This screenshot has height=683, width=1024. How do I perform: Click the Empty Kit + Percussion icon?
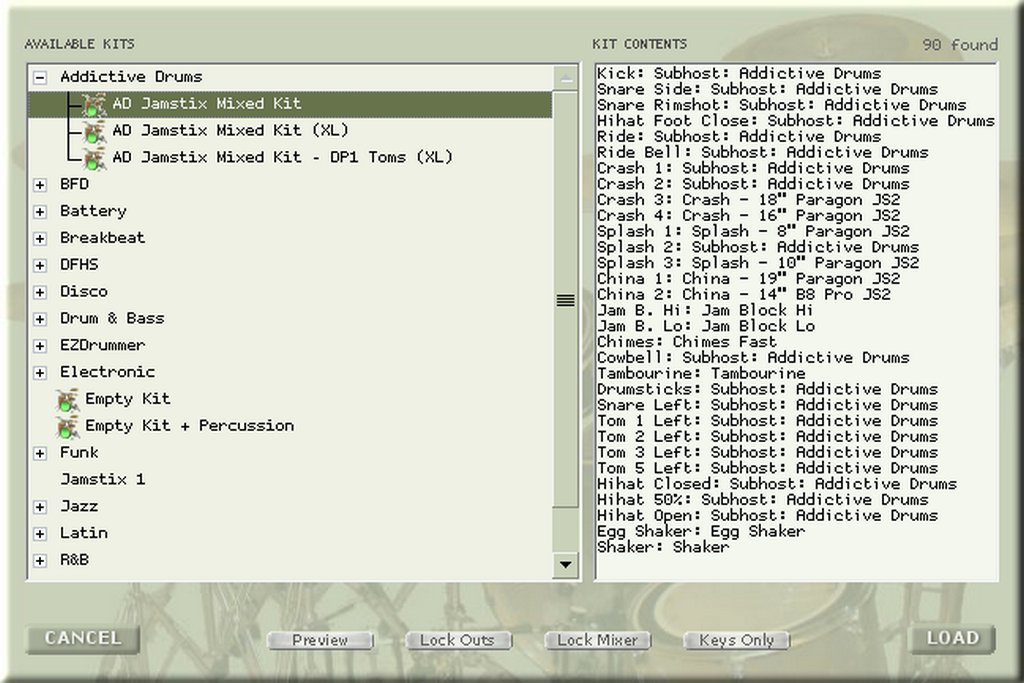pyautogui.click(x=68, y=427)
